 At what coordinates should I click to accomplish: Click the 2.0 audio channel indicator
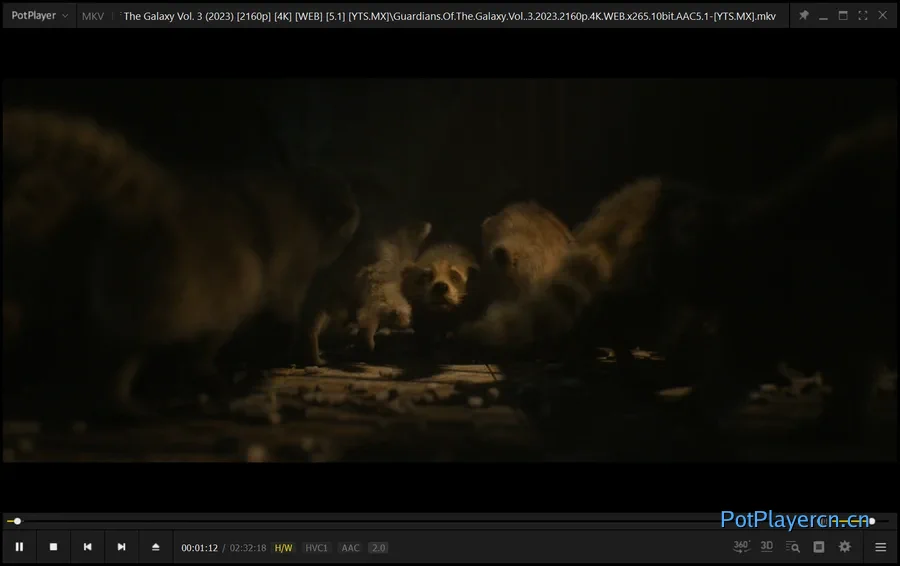[378, 548]
